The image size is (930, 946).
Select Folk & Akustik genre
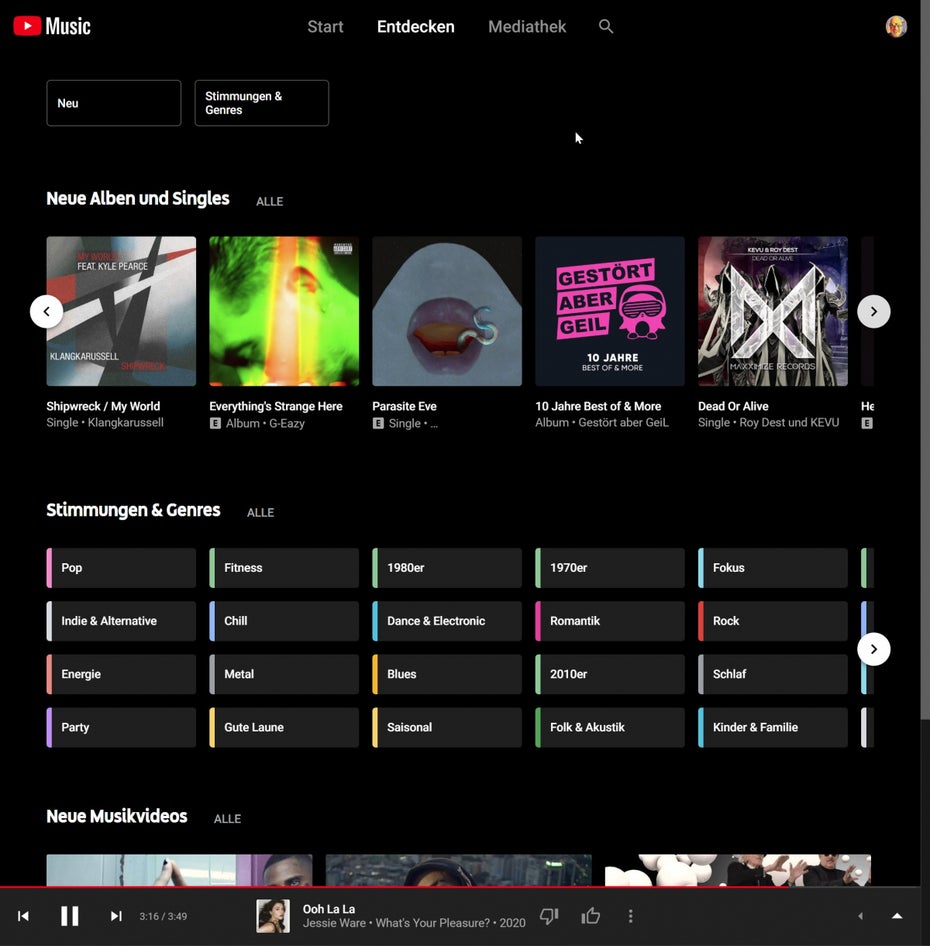click(610, 727)
